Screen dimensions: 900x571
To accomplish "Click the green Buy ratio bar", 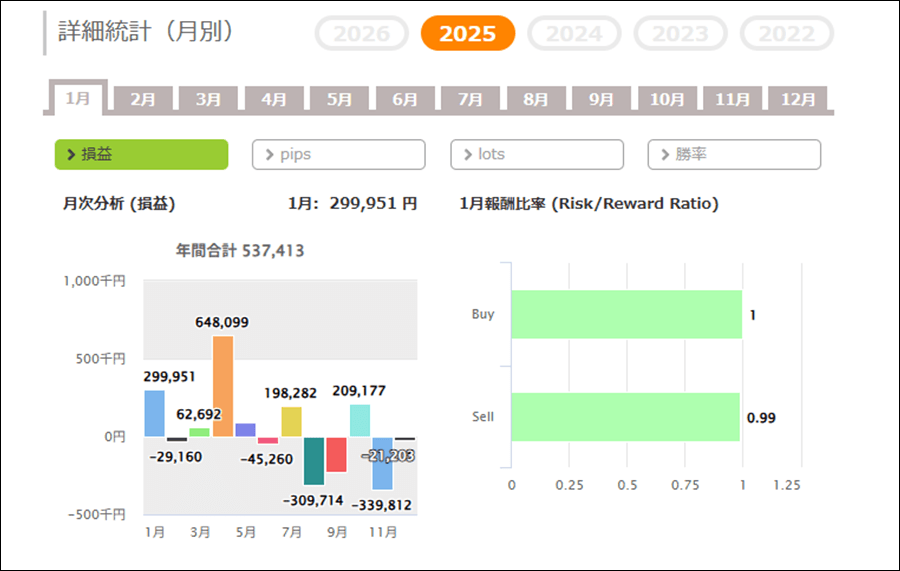I will click(626, 315).
